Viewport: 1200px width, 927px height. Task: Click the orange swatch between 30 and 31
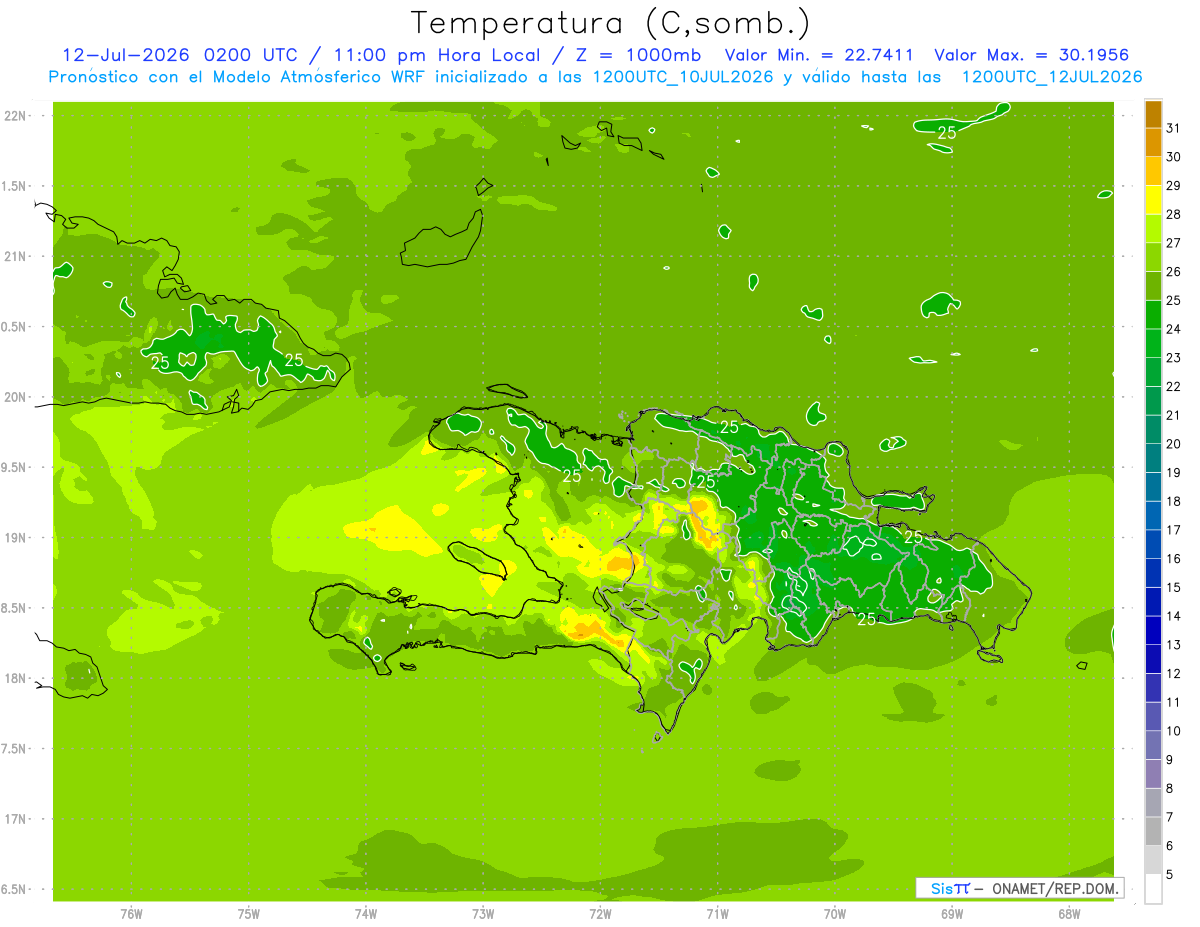1153,142
